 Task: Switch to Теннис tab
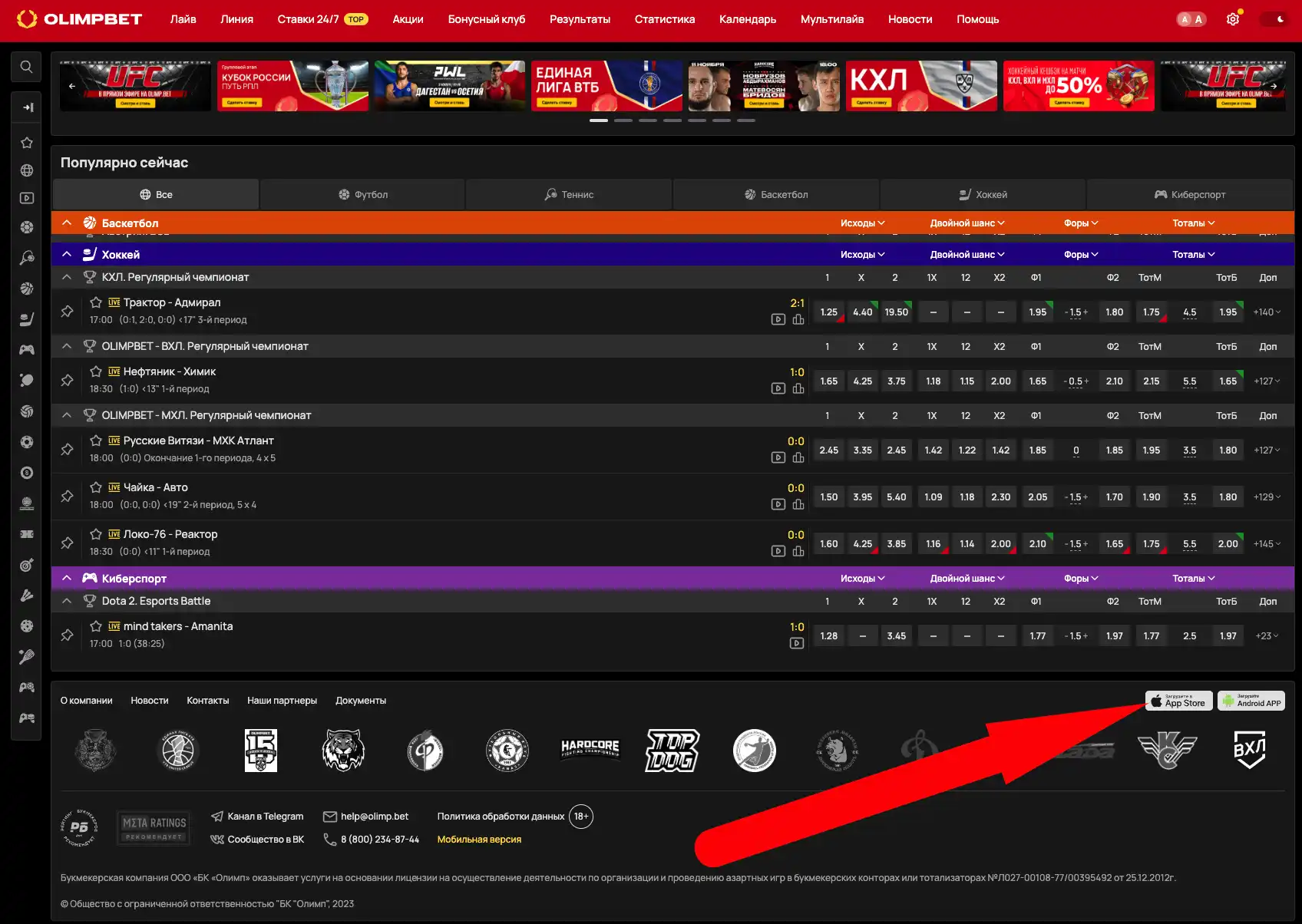569,195
